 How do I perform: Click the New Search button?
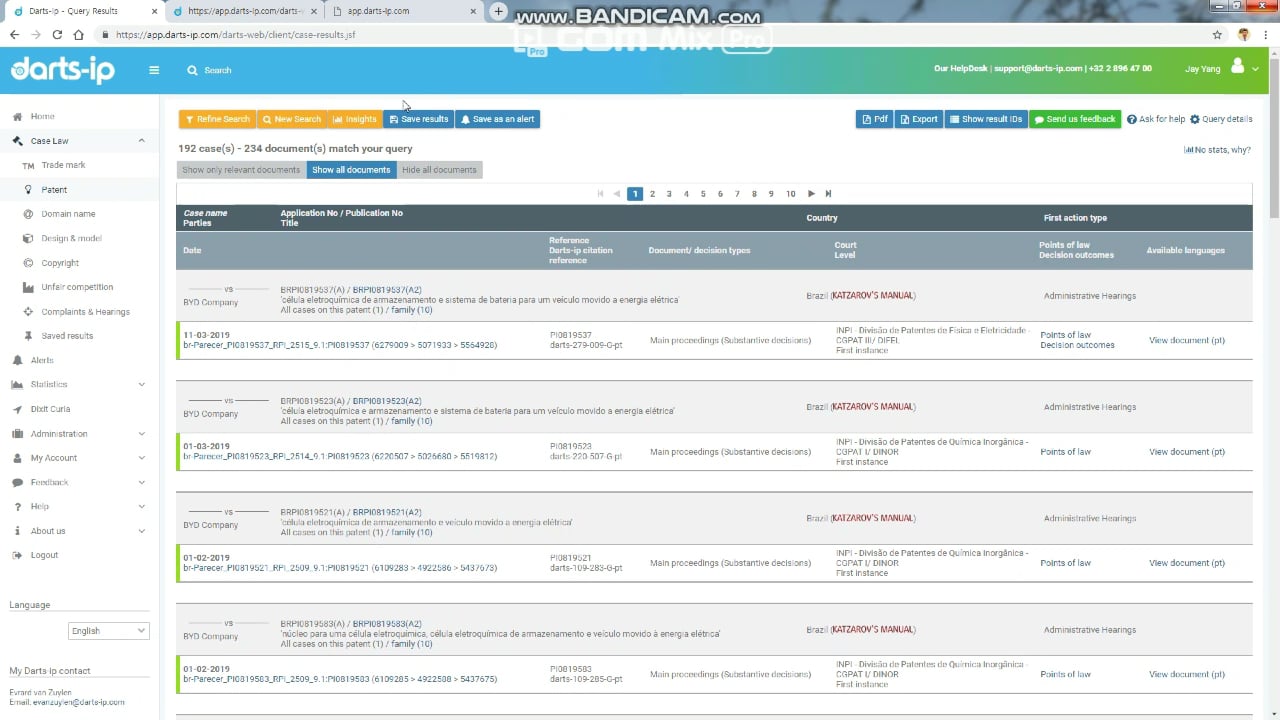pyautogui.click(x=292, y=119)
